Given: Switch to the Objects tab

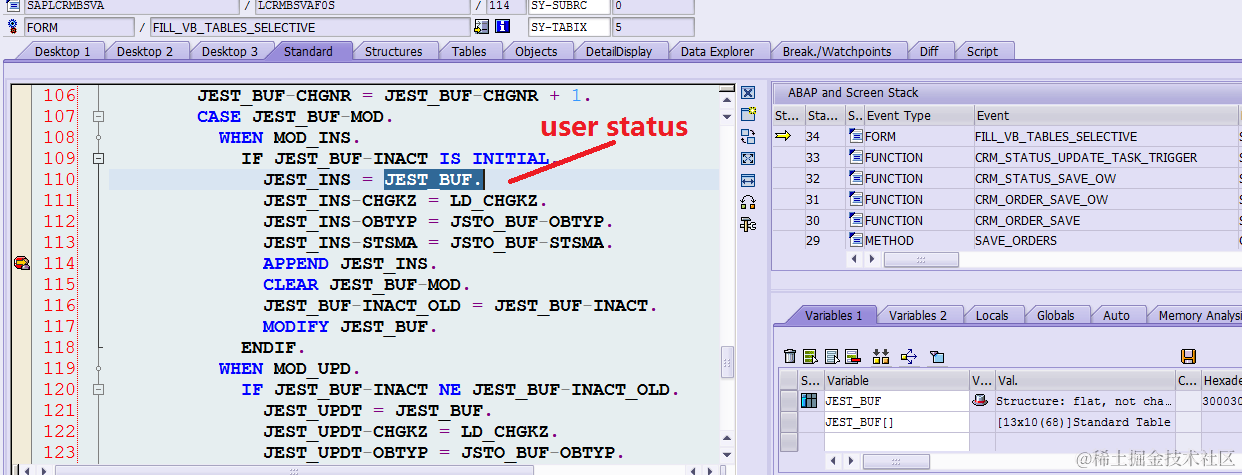Looking at the screenshot, I should [536, 51].
